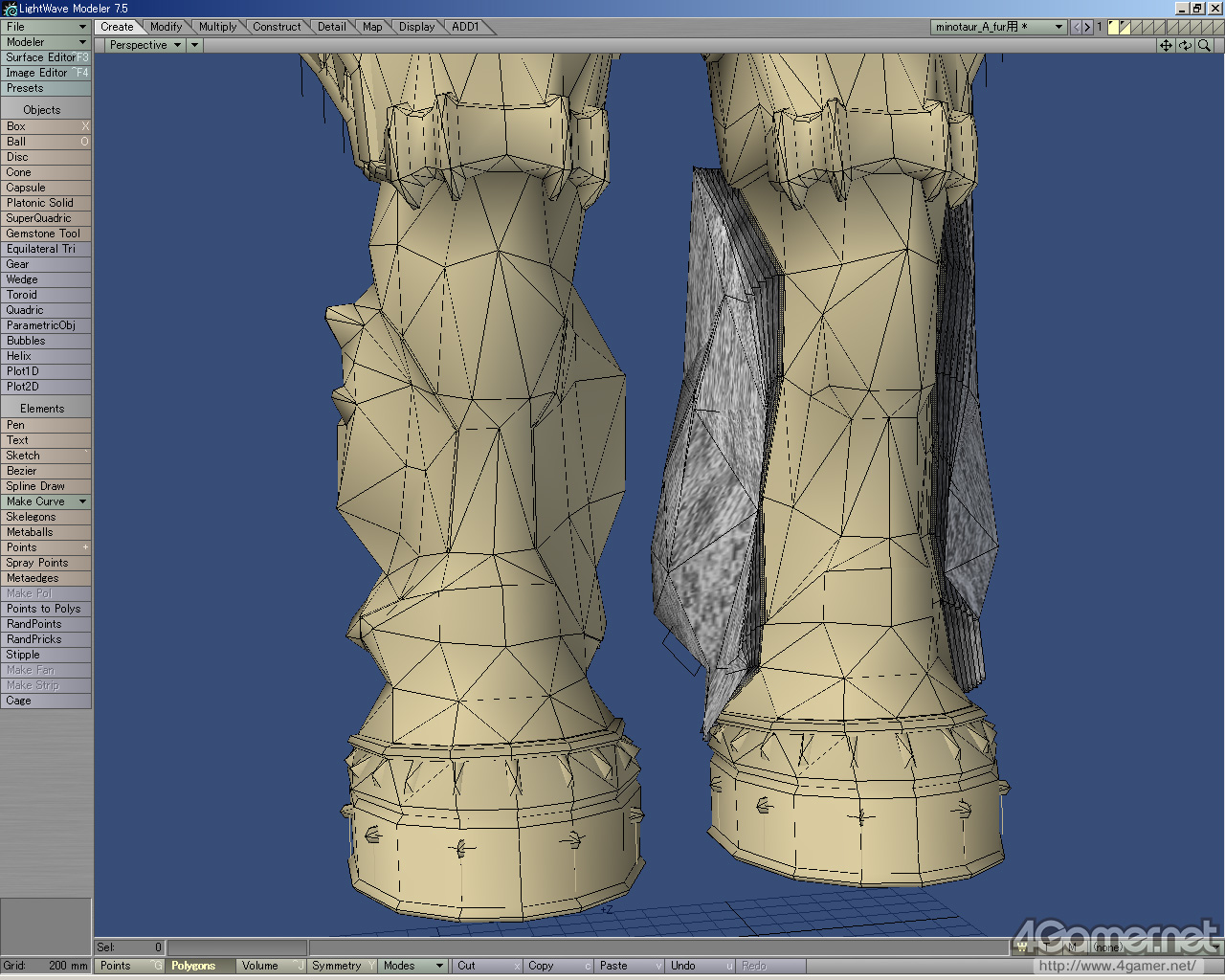
Task: Expand the Modes dropdown
Action: pos(413,966)
